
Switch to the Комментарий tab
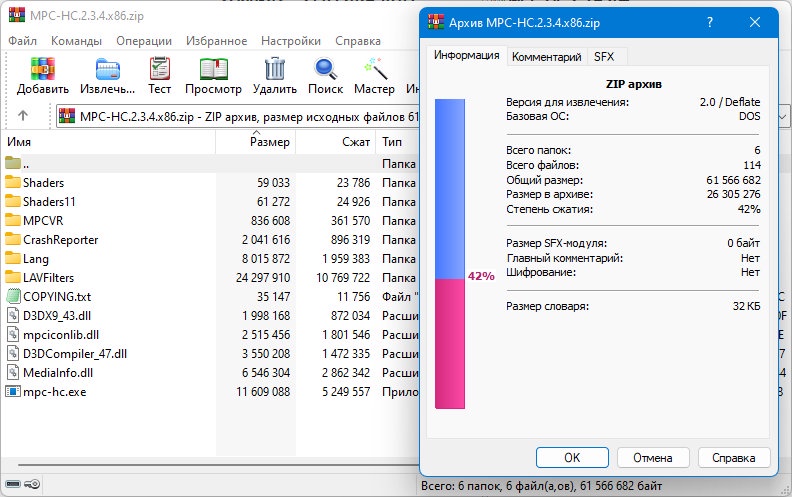(x=547, y=57)
